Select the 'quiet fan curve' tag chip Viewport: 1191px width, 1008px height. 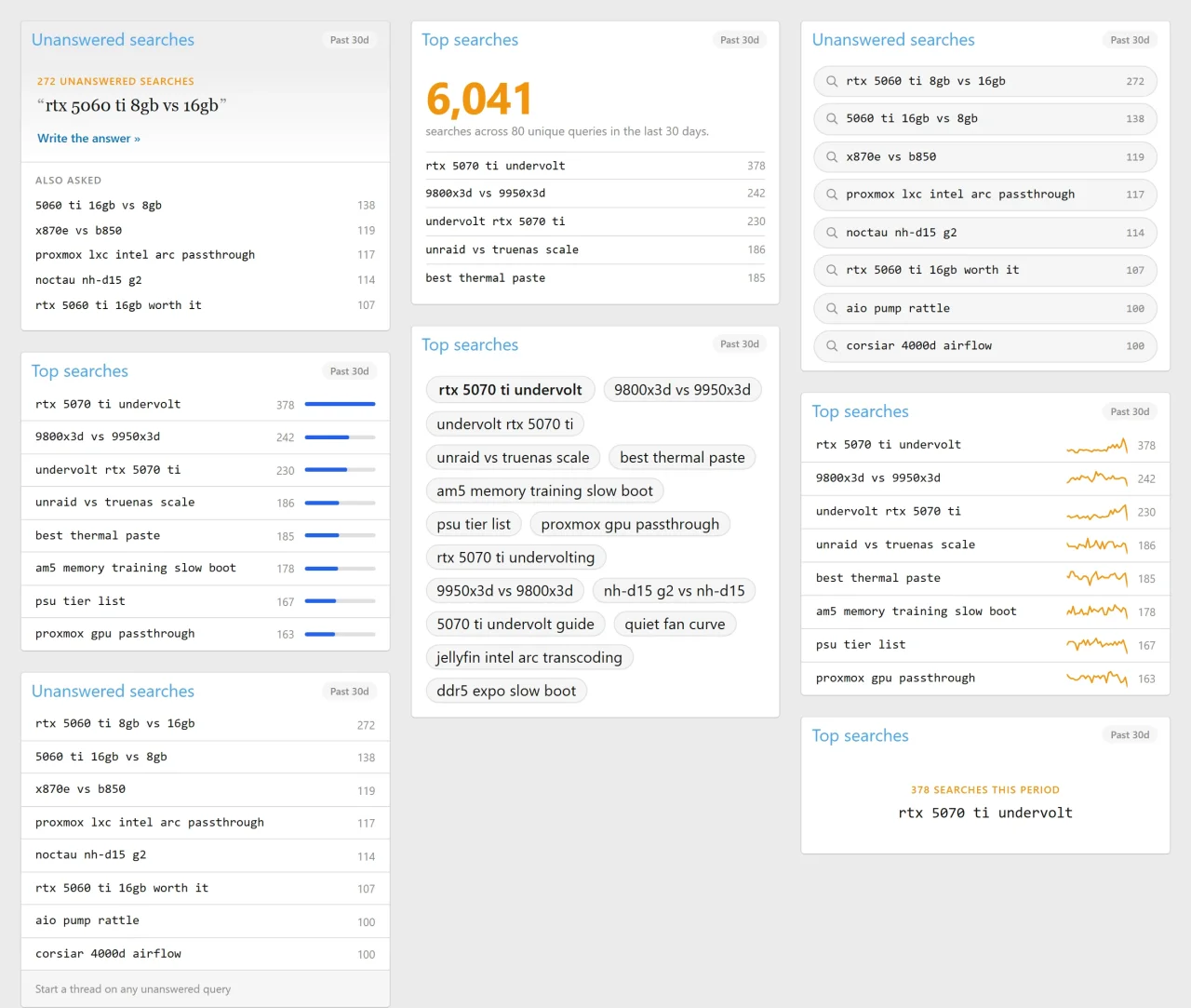(x=675, y=625)
